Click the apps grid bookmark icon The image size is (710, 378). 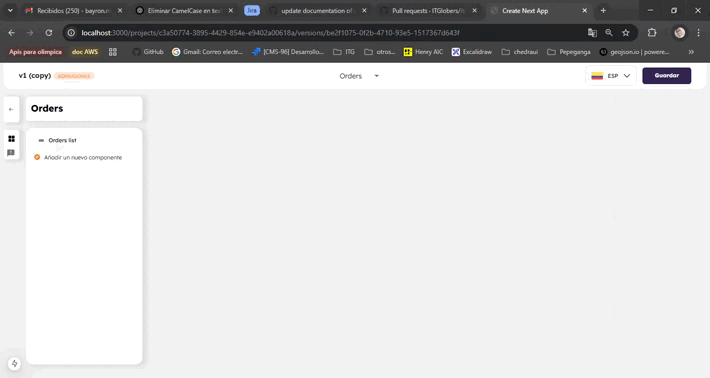point(113,52)
